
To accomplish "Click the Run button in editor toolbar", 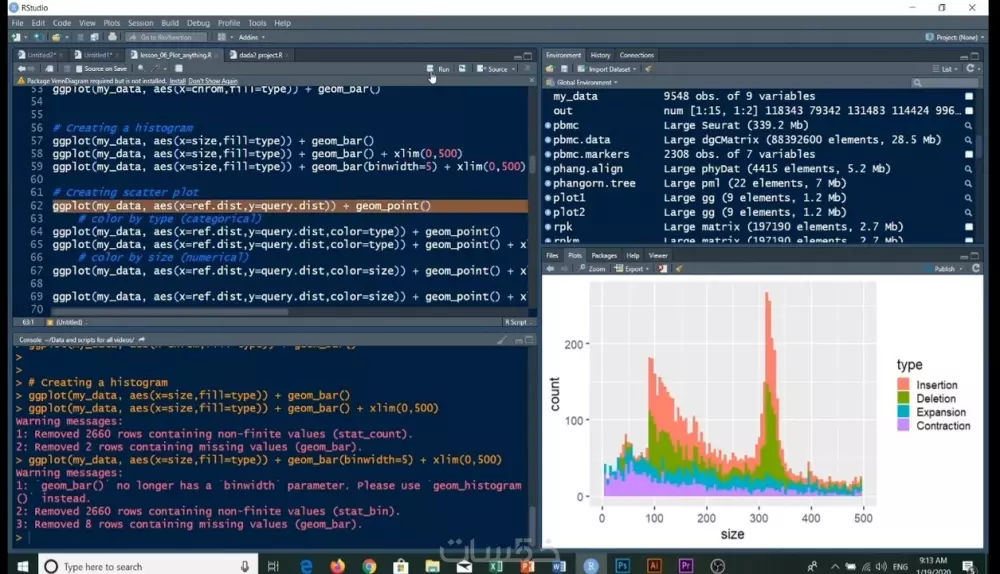I will 438,68.
